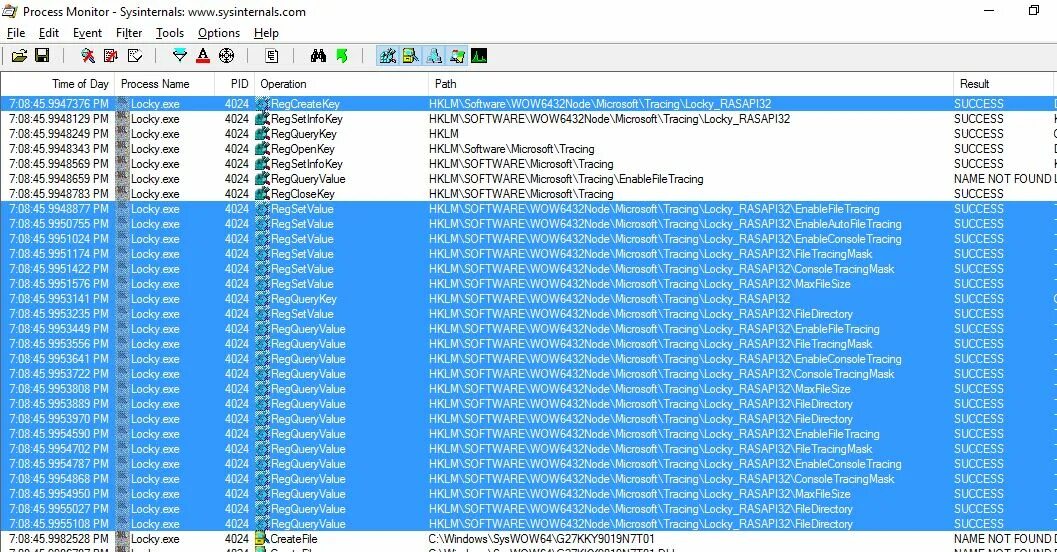Sort by the Time of Day column header
This screenshot has height=552, width=1057.
[58, 84]
